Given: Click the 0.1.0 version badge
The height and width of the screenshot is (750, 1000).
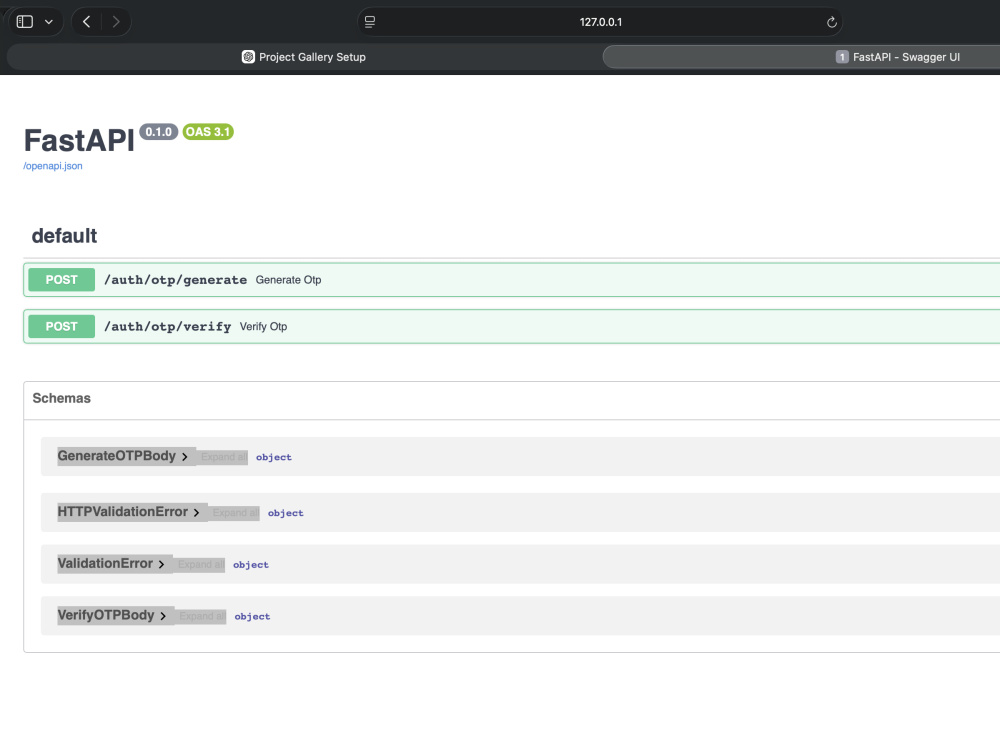Looking at the screenshot, I should [x=158, y=132].
